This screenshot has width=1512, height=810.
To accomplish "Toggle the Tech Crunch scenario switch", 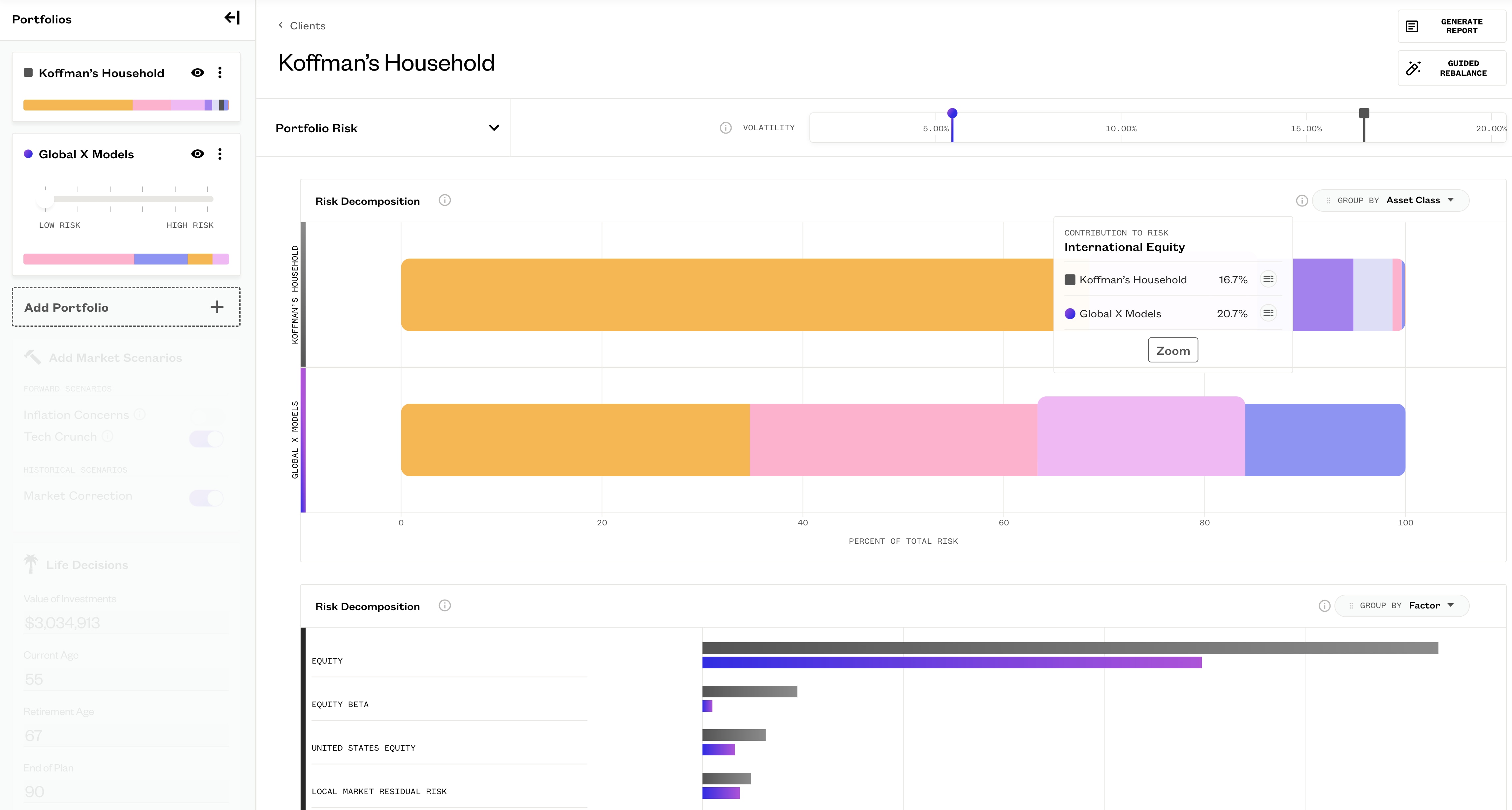I will (x=207, y=438).
